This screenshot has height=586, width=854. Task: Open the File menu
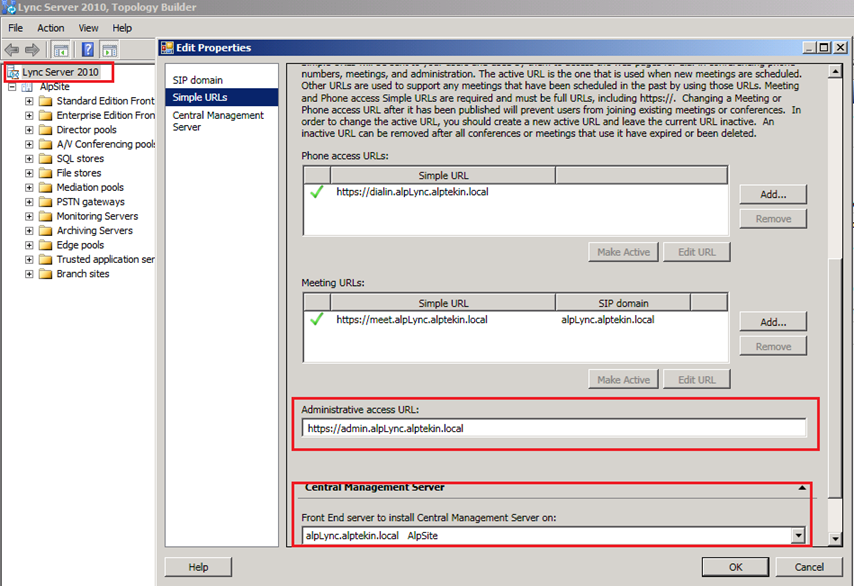(15, 28)
